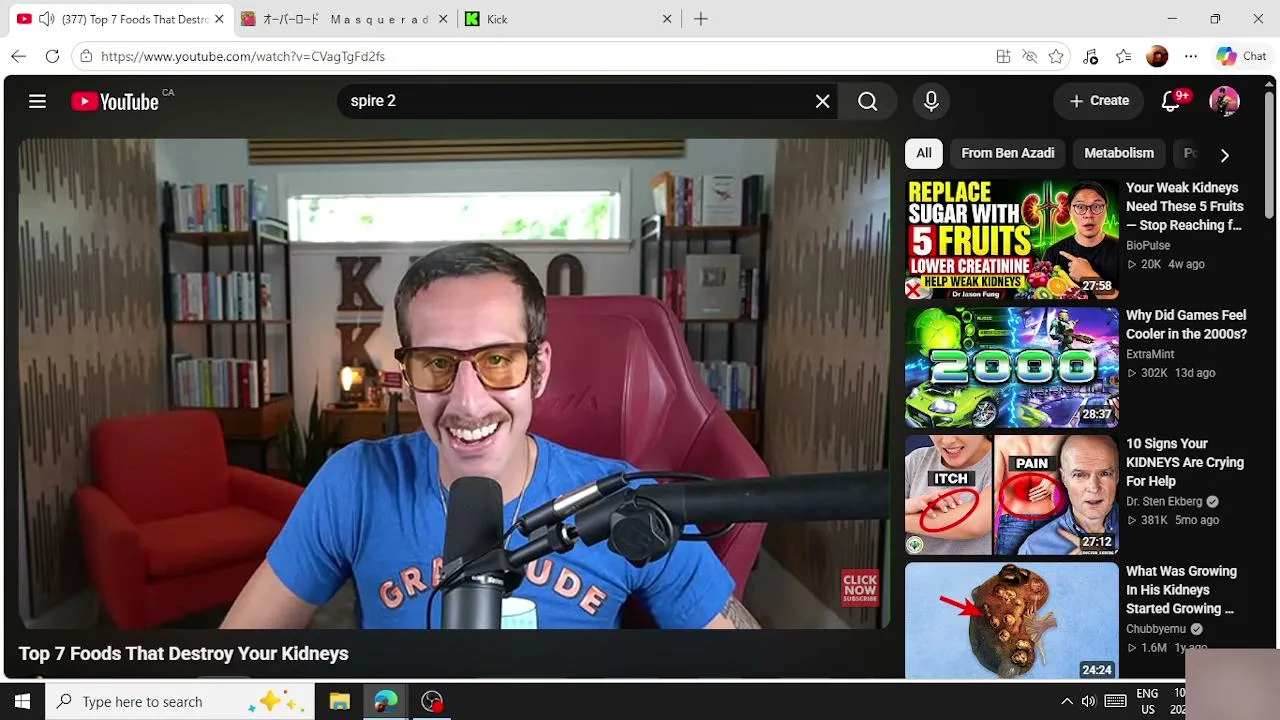Image resolution: width=1280 pixels, height=720 pixels.
Task: Switch to the Masquerade browser tab
Action: [x=345, y=19]
